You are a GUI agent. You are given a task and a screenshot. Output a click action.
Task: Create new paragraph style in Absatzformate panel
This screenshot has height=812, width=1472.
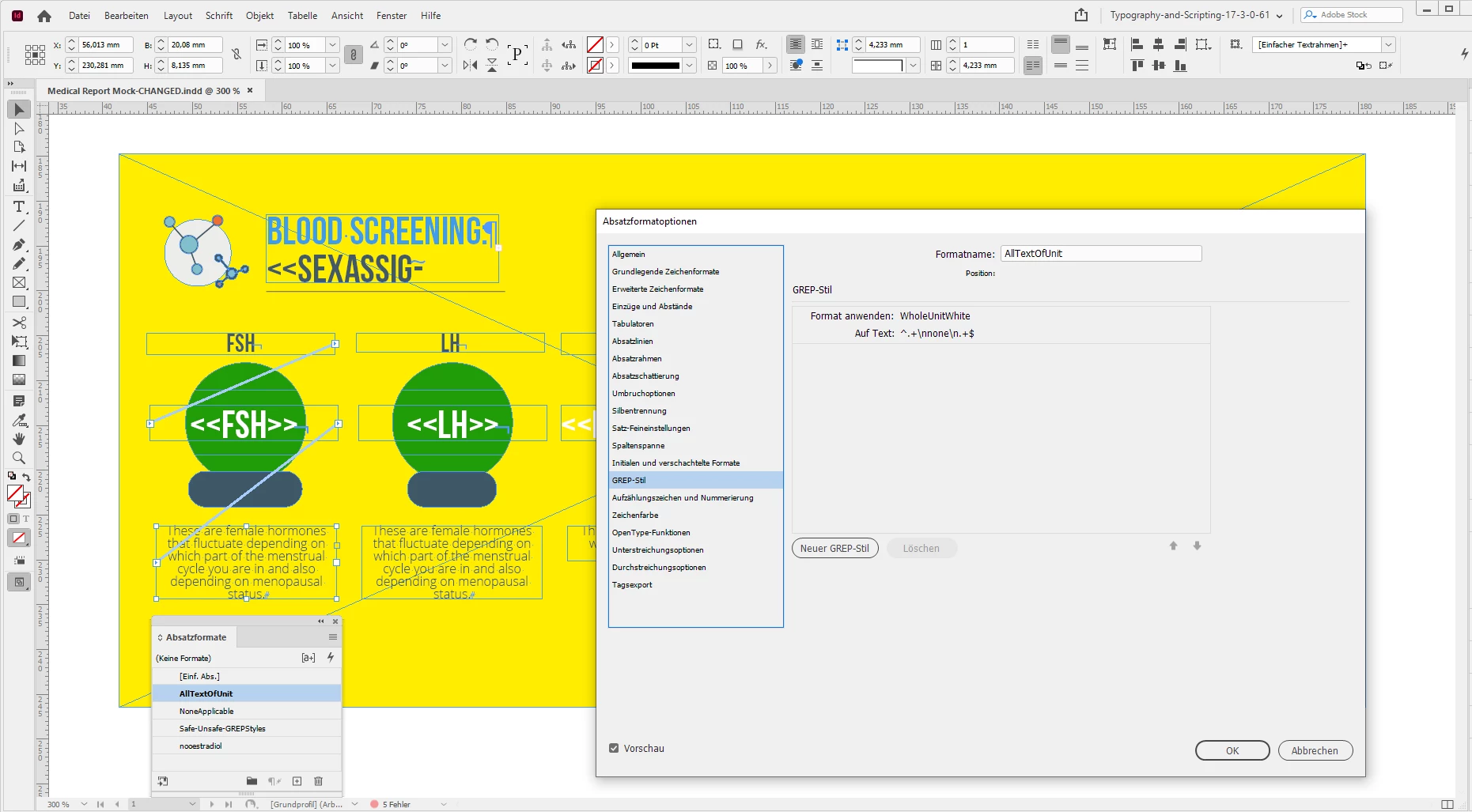click(x=297, y=781)
